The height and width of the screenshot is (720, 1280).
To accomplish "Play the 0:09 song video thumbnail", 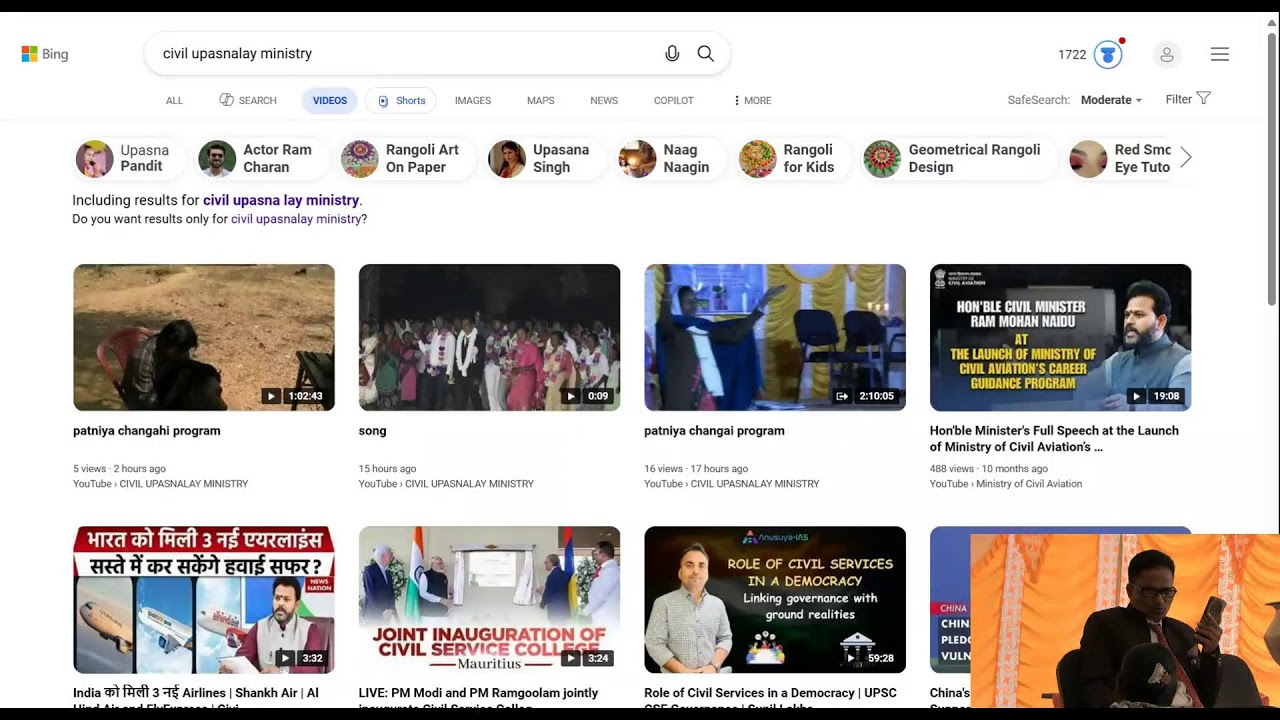I will point(489,337).
